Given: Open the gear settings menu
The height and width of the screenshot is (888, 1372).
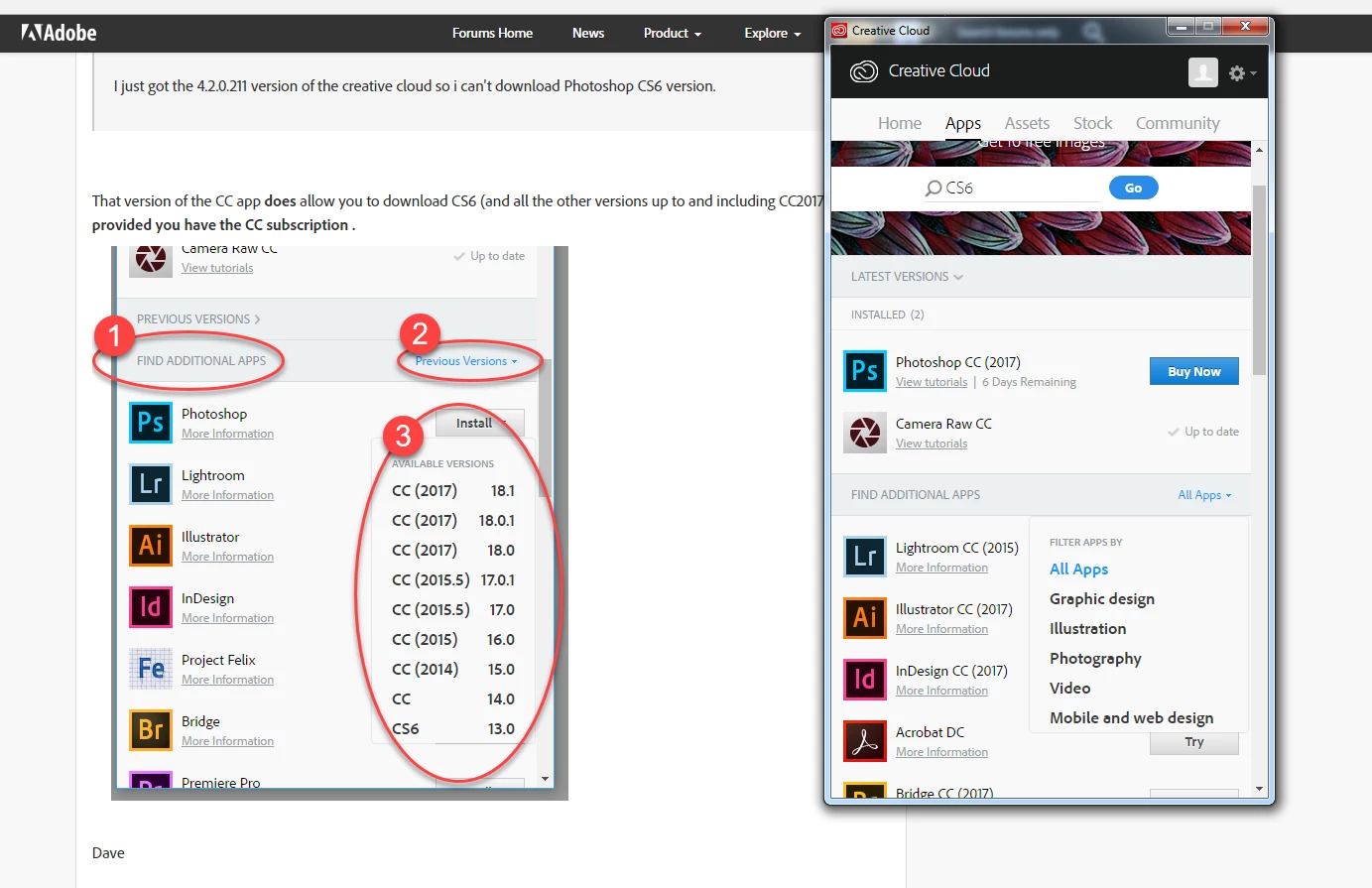Looking at the screenshot, I should 1242,73.
